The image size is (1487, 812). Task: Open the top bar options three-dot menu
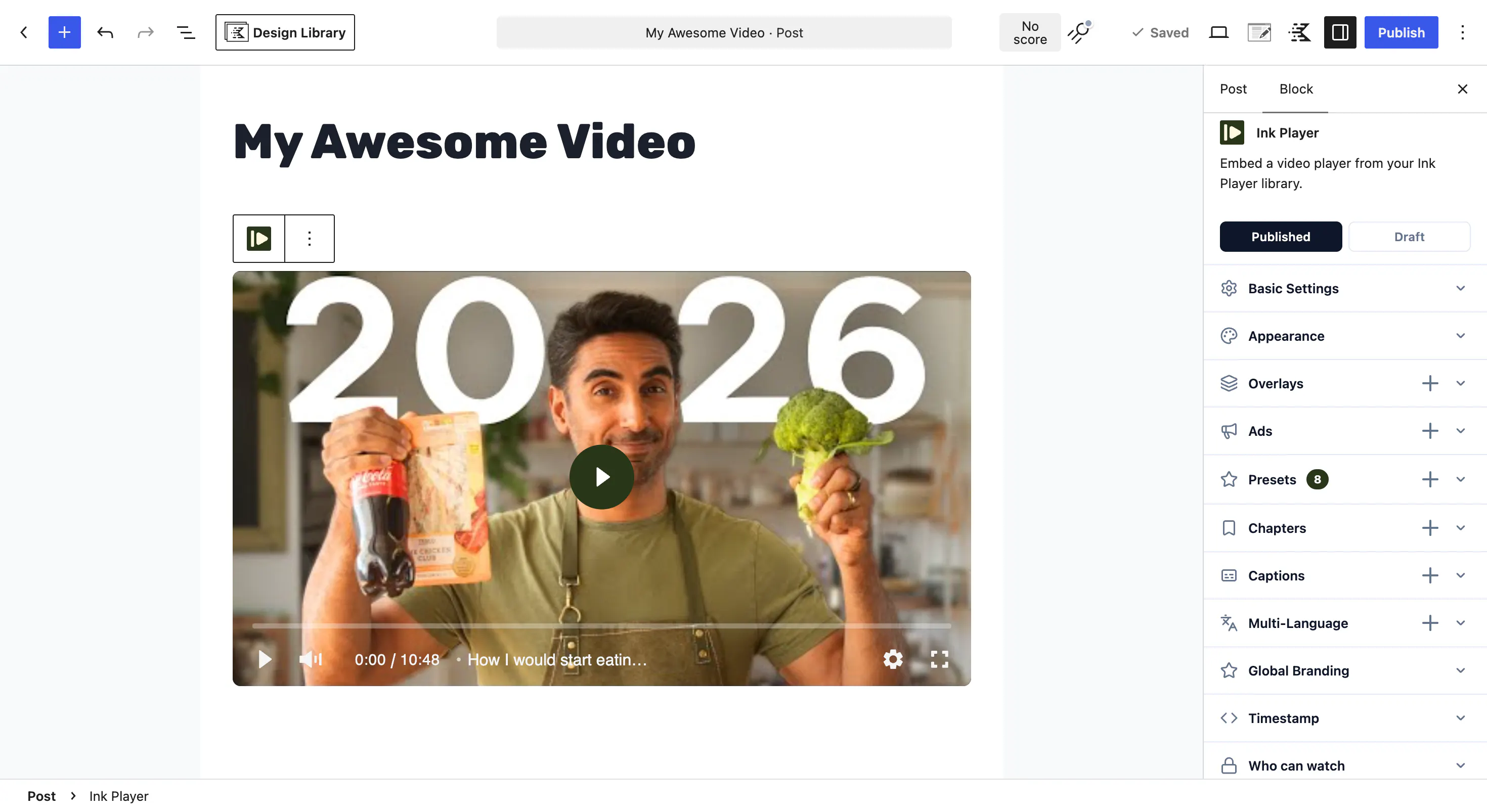click(x=1462, y=32)
